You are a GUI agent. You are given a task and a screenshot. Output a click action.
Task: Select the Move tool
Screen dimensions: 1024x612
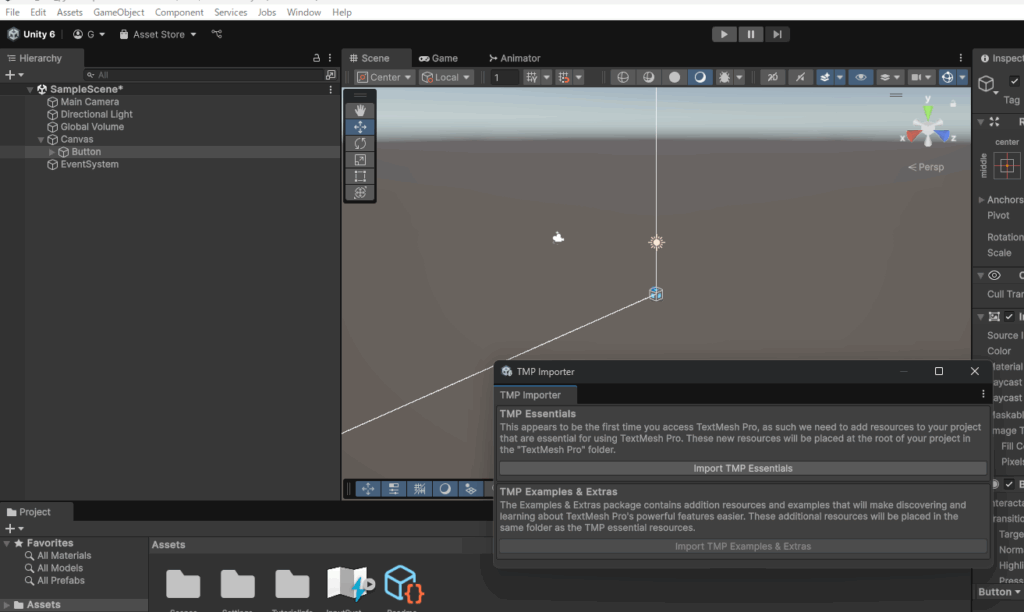(x=360, y=127)
